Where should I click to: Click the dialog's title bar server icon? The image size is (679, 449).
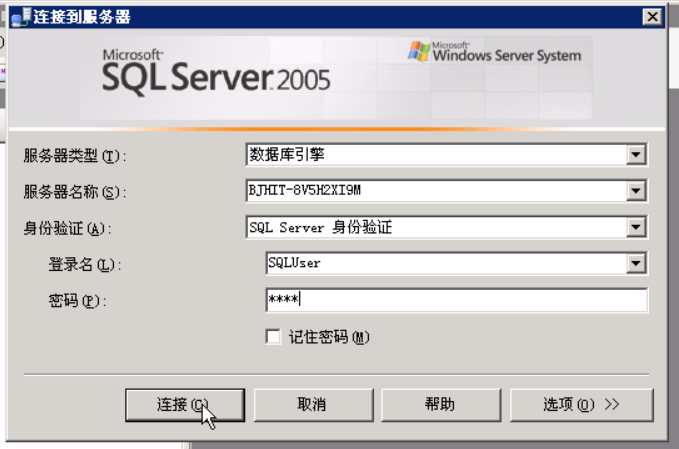(x=21, y=17)
